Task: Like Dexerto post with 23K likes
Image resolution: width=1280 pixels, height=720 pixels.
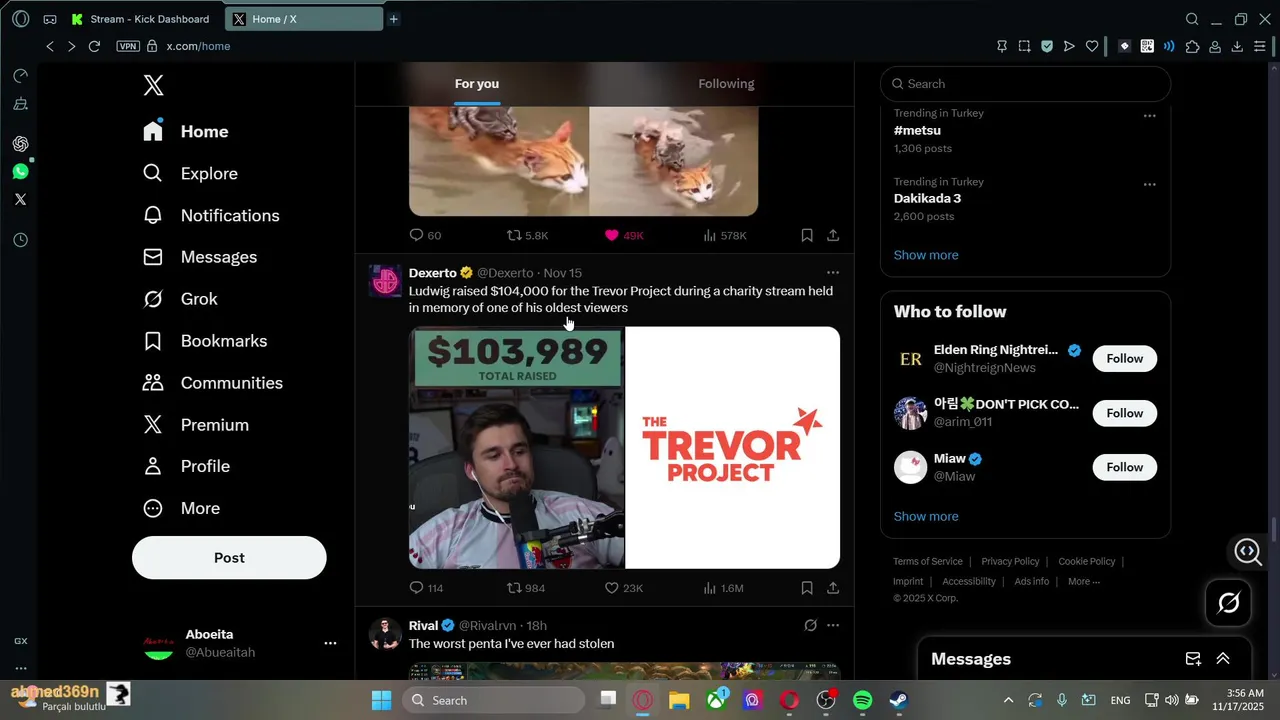Action: pos(624,588)
